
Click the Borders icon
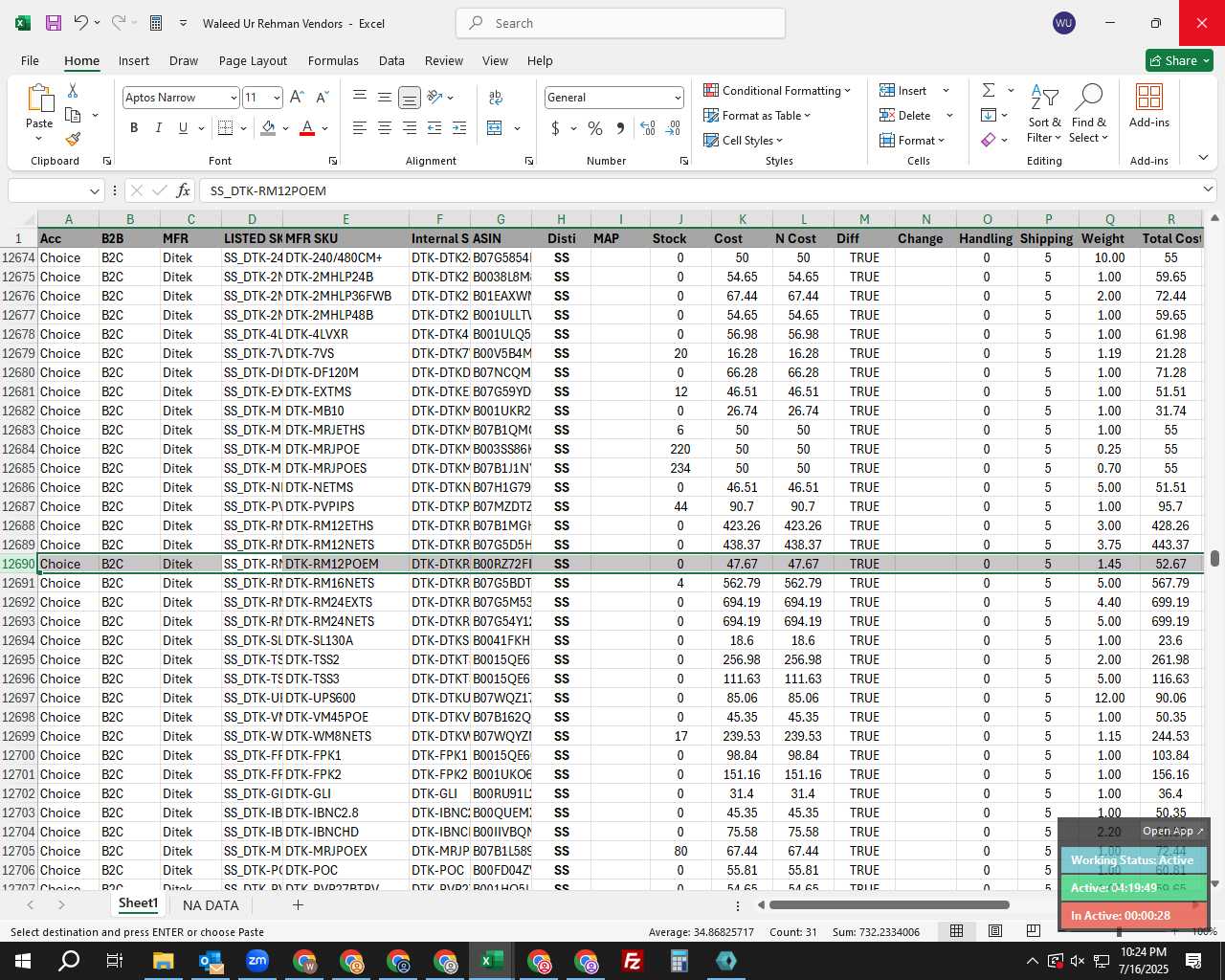pos(226,128)
